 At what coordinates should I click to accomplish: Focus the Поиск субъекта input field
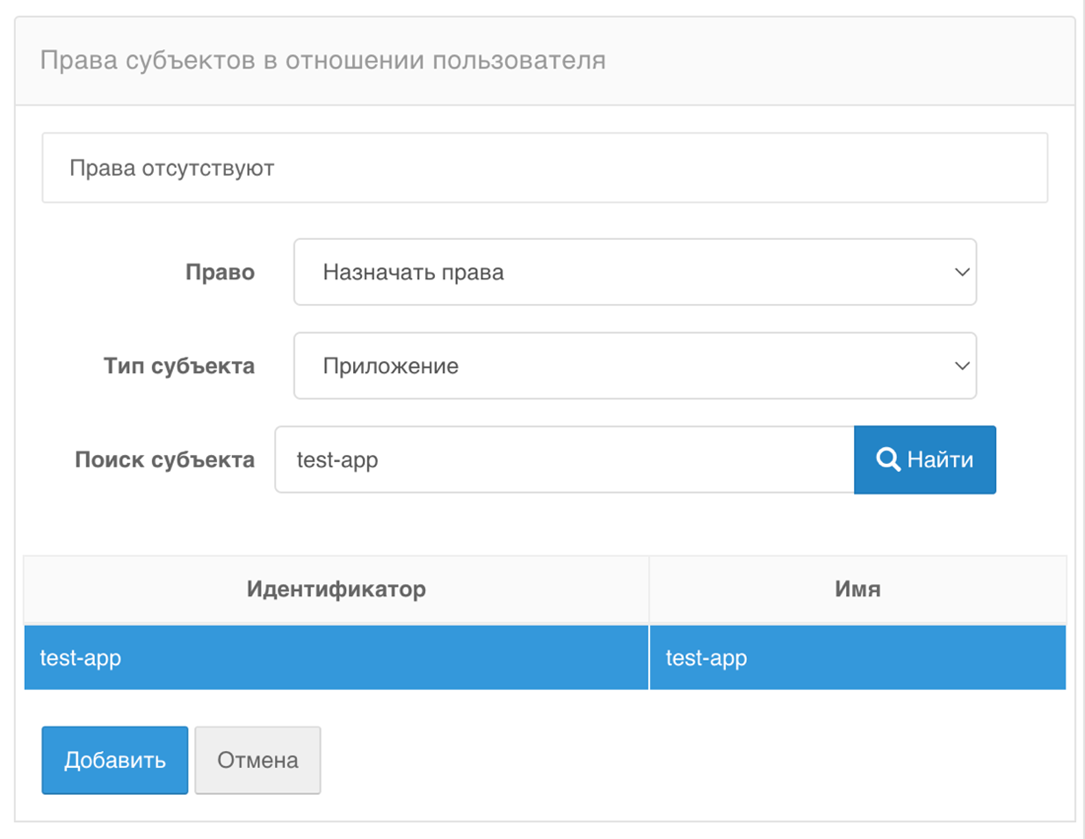[564, 460]
